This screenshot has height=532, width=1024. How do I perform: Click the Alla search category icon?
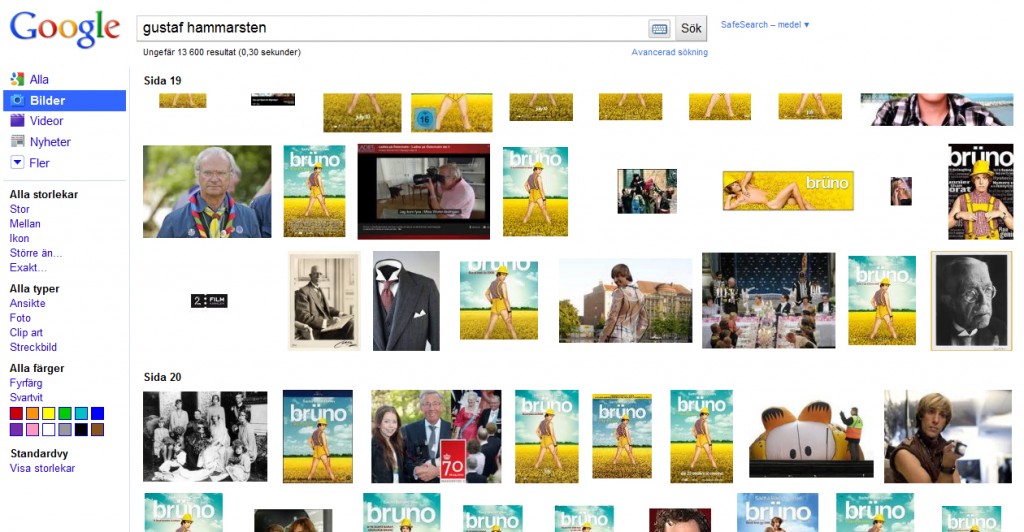(x=17, y=79)
